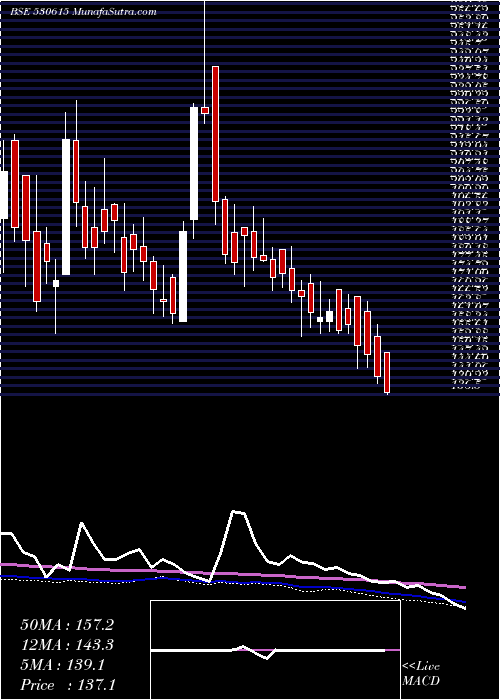Click the 12MA : 143.3 value
This screenshot has height=700, width=500.
[x=67, y=645]
